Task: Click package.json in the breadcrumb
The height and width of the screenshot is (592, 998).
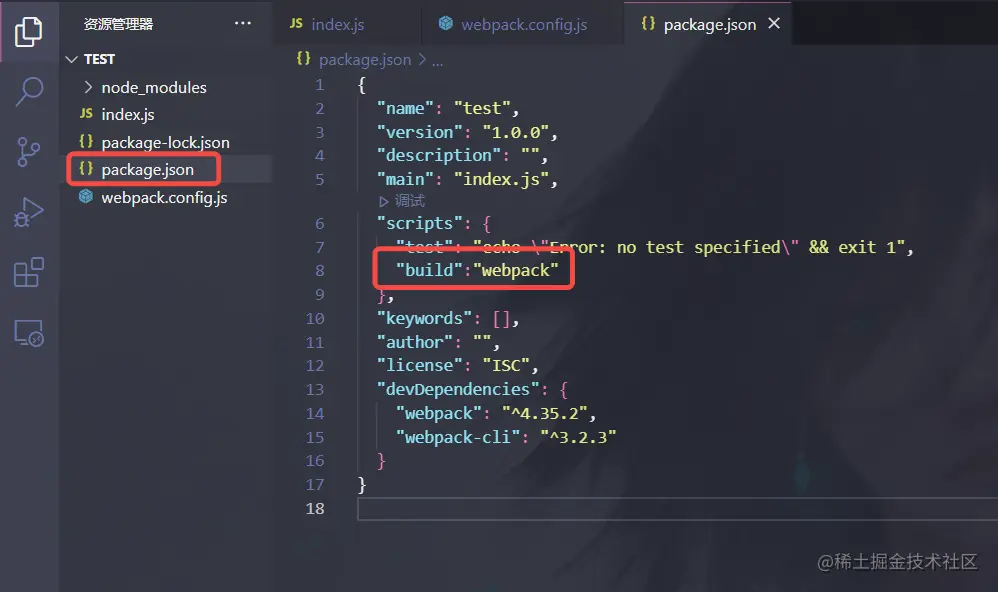Action: coord(365,60)
